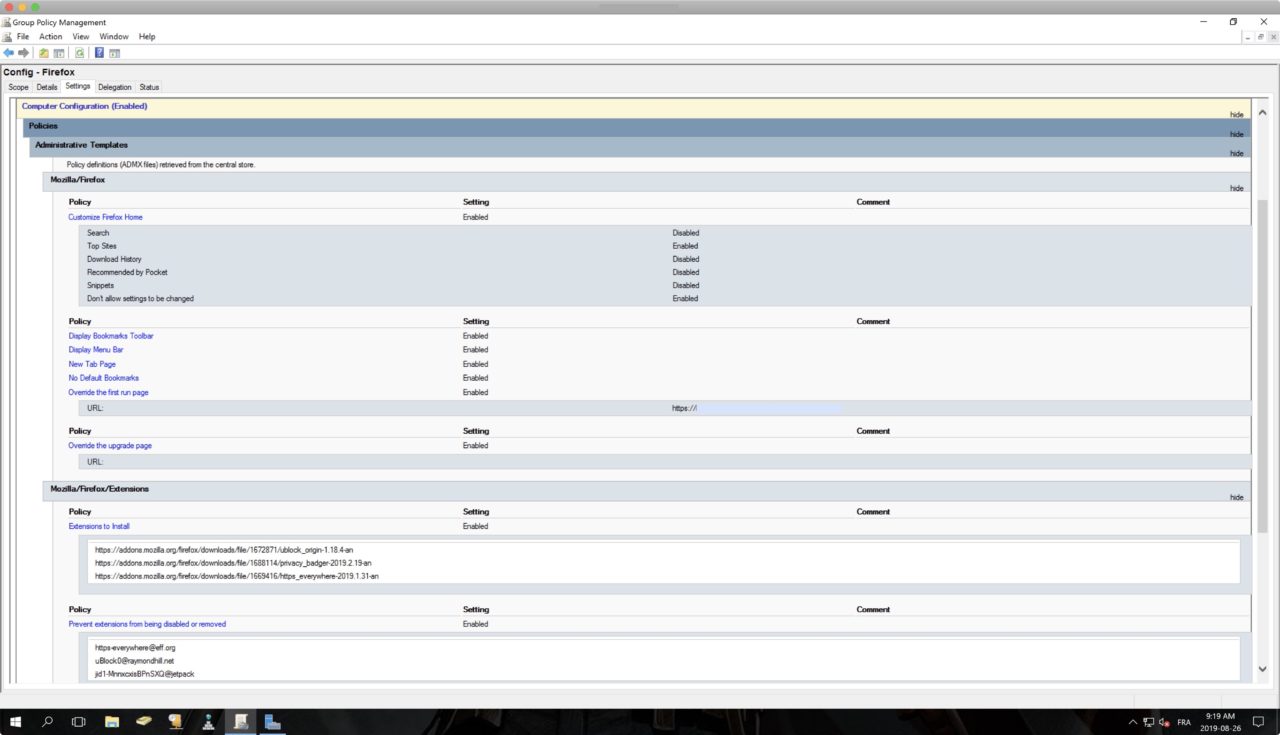
Task: Open Task View from the taskbar
Action: point(79,721)
